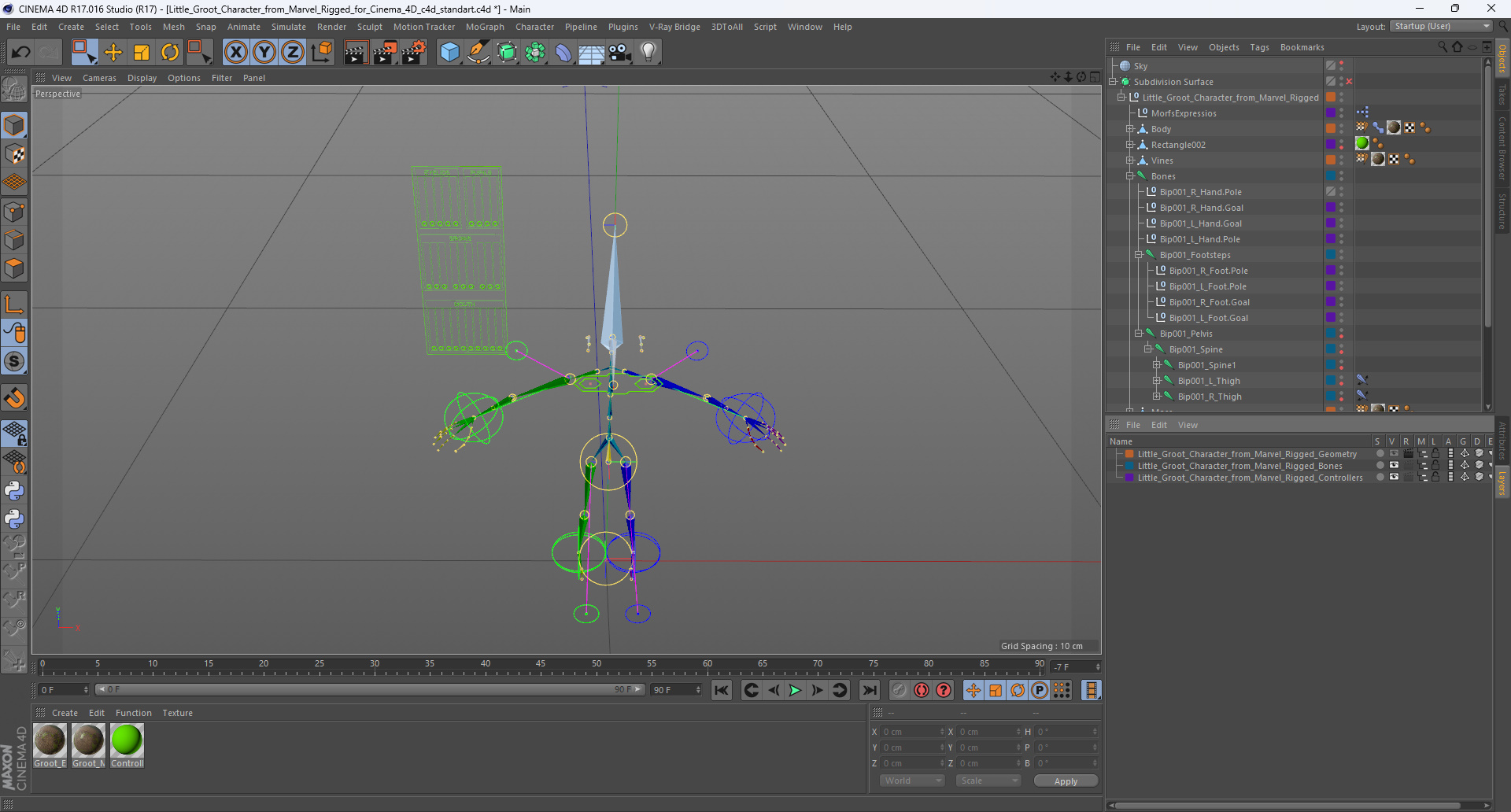Add a Cube primitive object
The image size is (1511, 812).
click(449, 52)
